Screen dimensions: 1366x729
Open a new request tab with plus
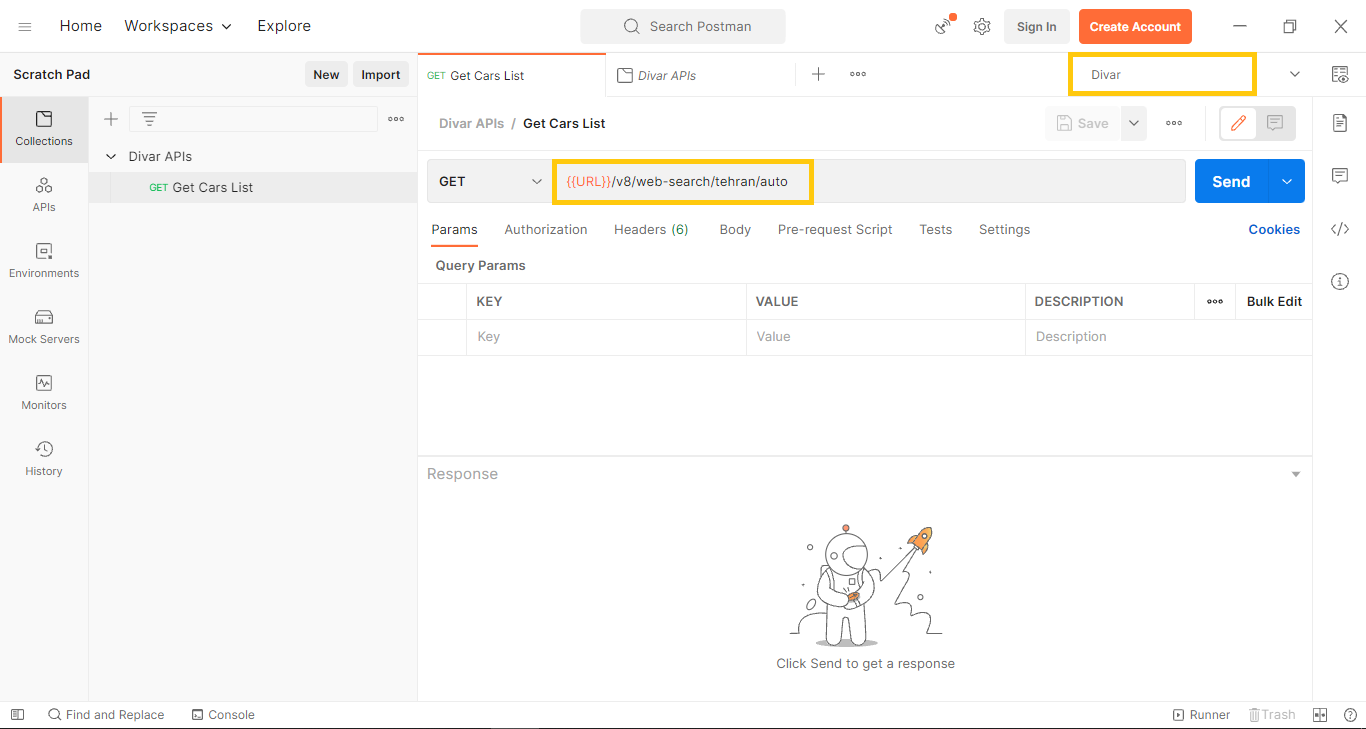(x=818, y=74)
